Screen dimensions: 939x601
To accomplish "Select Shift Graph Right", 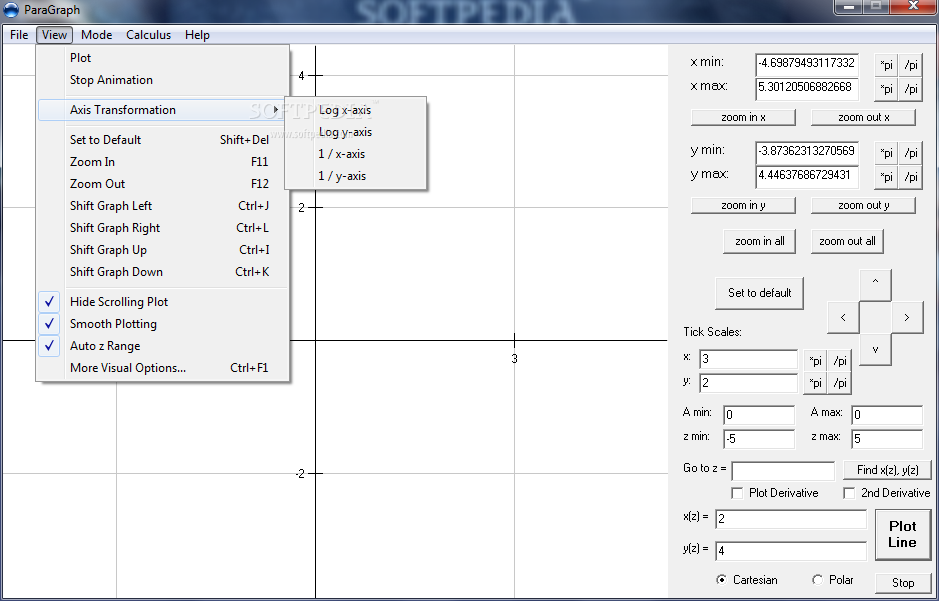I will 163,228.
